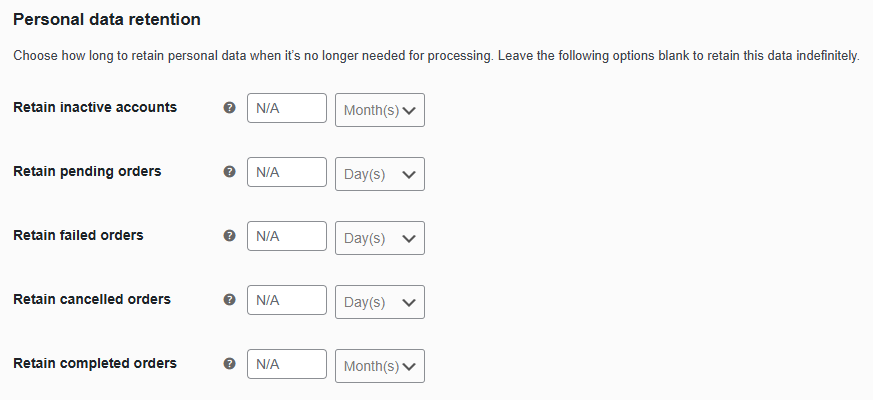Click help icon for Retain completed orders
This screenshot has height=400, width=873.
pyautogui.click(x=230, y=364)
